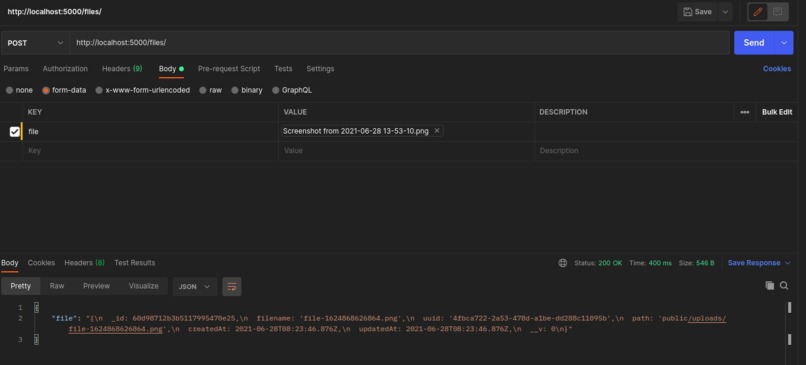
Task: Open the comments mode icon
Action: (777, 12)
